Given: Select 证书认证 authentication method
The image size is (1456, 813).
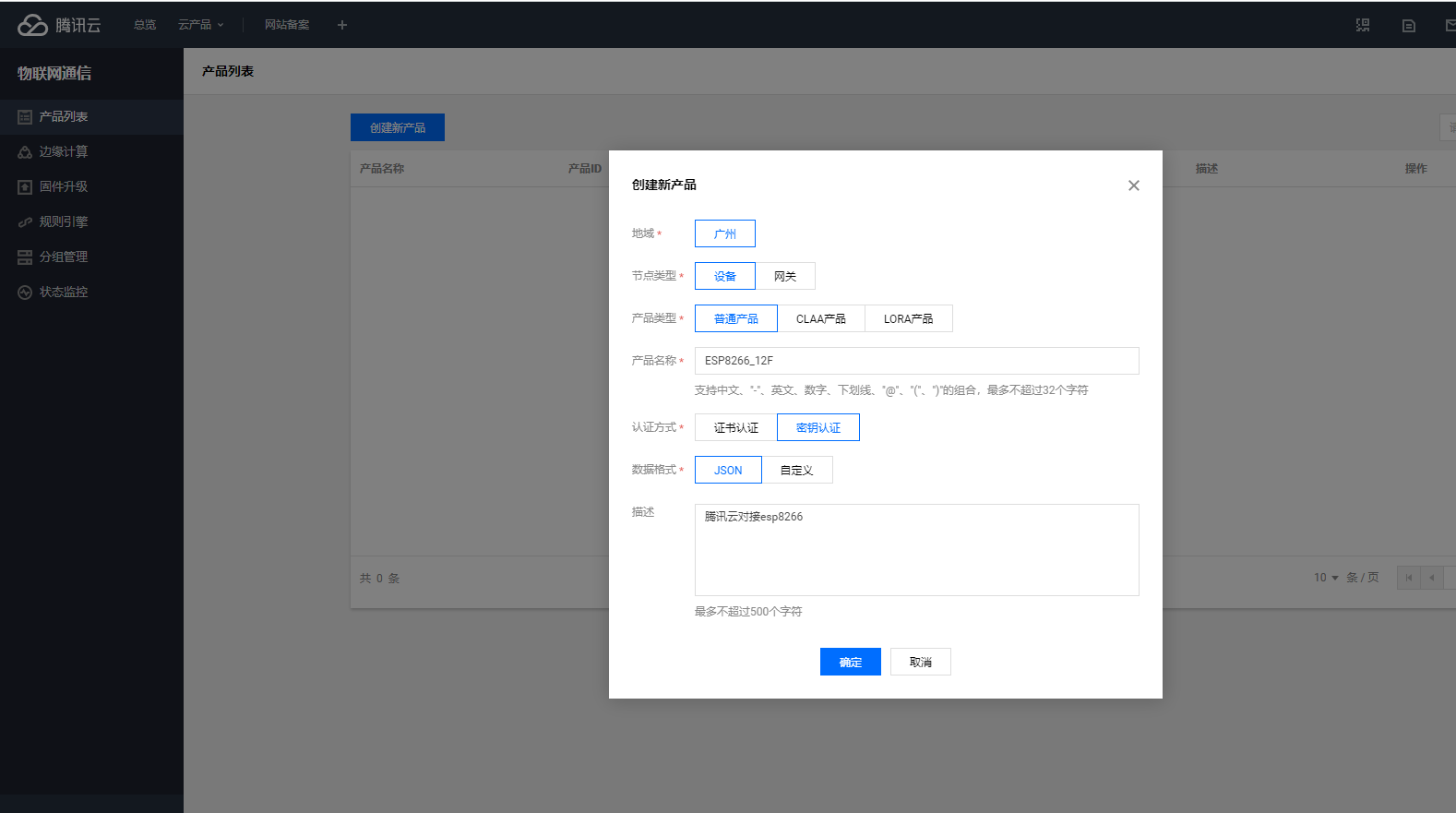Looking at the screenshot, I should (736, 427).
